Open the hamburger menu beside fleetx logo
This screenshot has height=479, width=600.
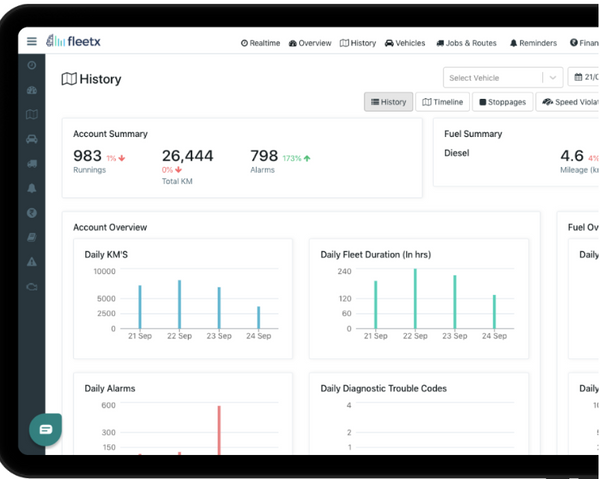32,42
